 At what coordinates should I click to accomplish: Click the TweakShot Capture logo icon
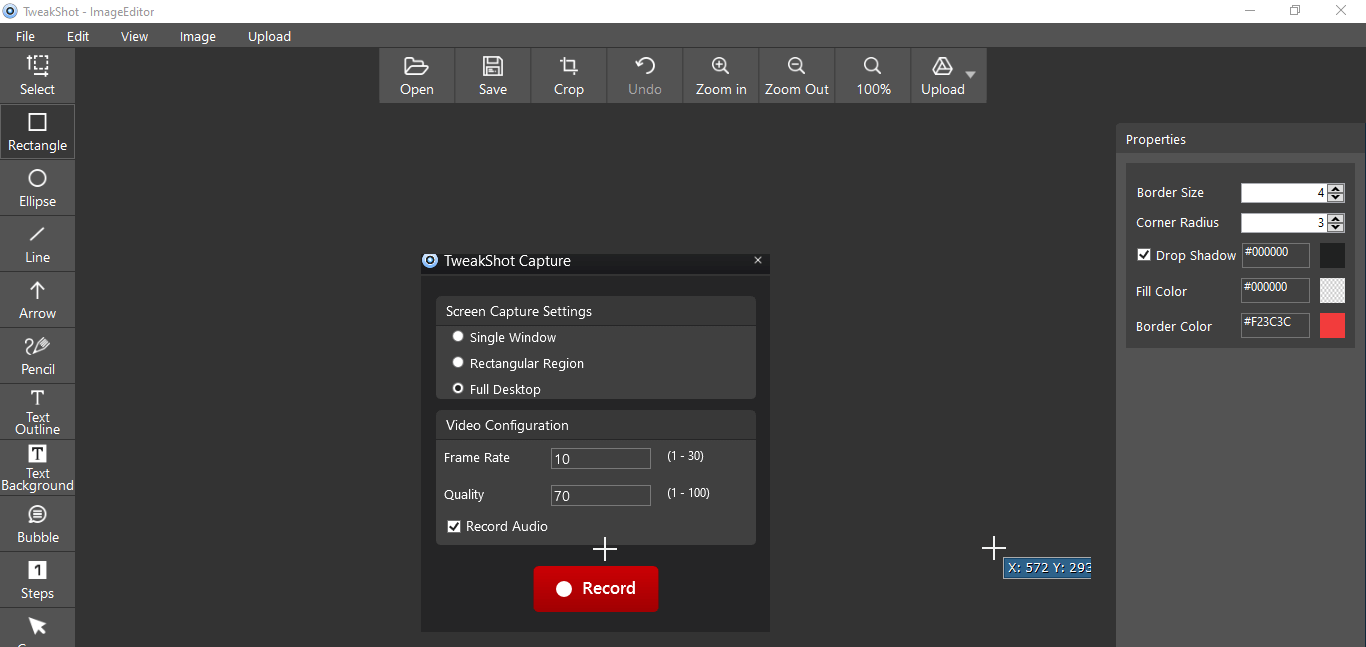pyautogui.click(x=430, y=261)
